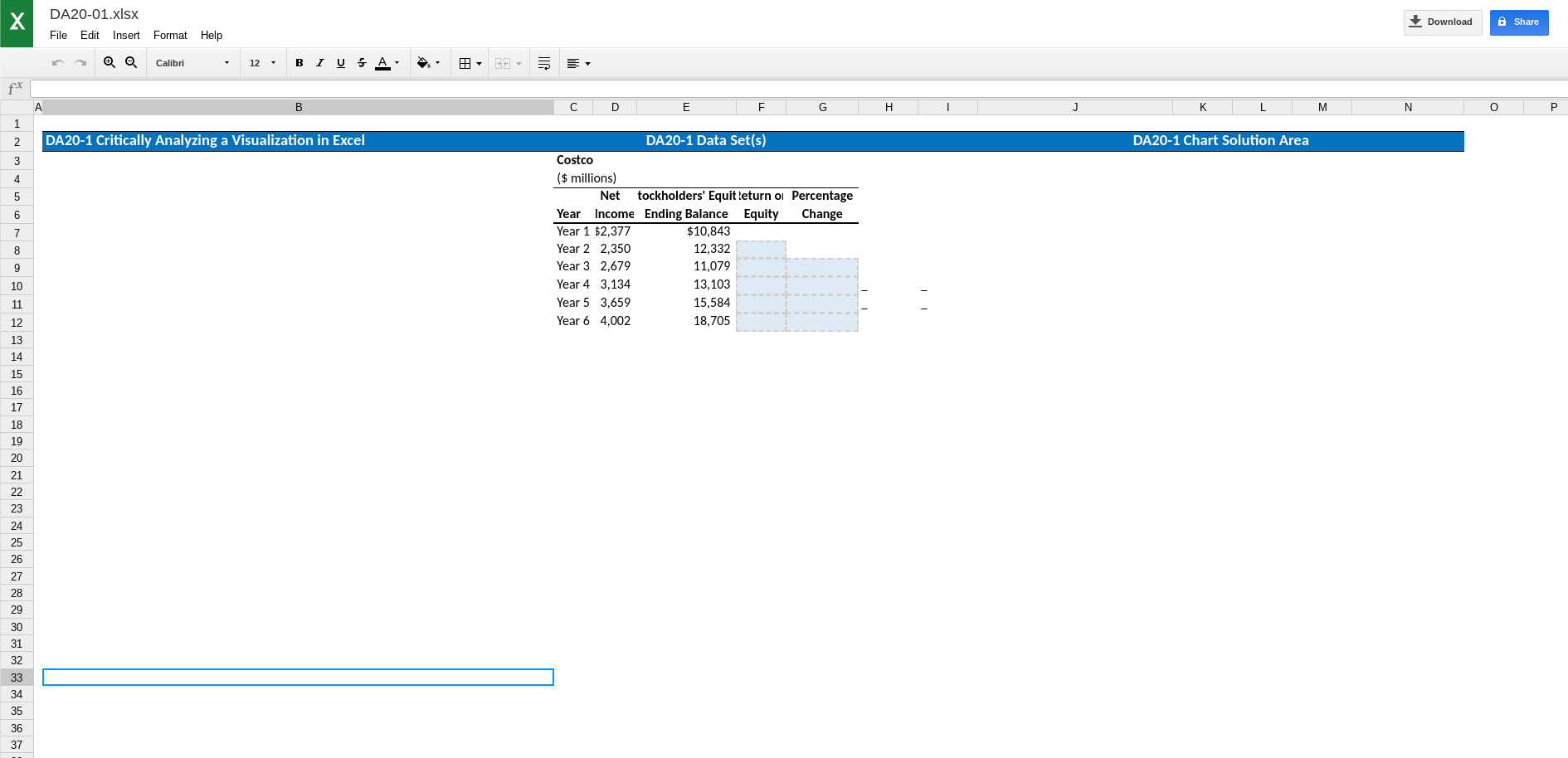Click the undo arrow
Image resolution: width=1568 pixels, height=758 pixels.
58,62
